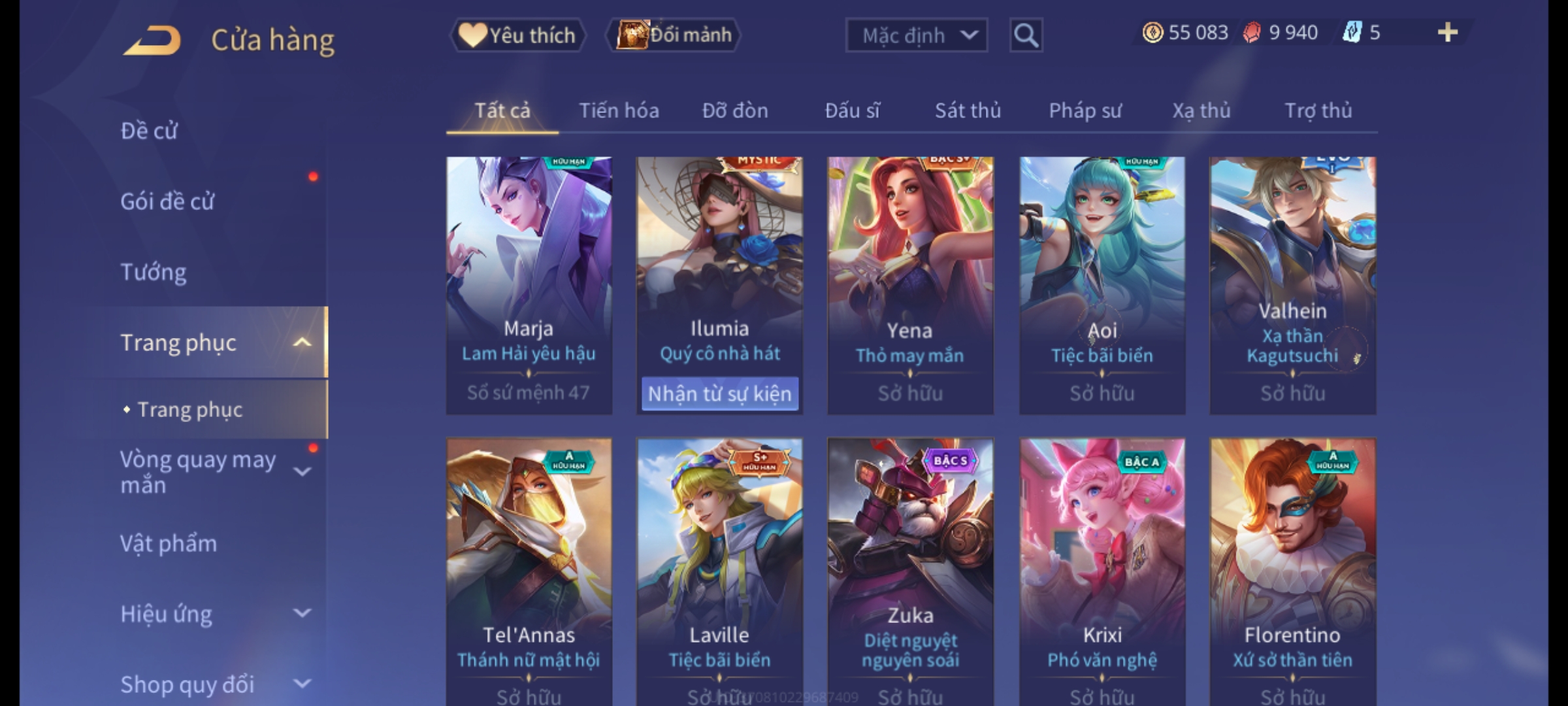This screenshot has height=706, width=1568.
Task: Tap the gold coin icon showing 55 083
Action: coord(1153,33)
